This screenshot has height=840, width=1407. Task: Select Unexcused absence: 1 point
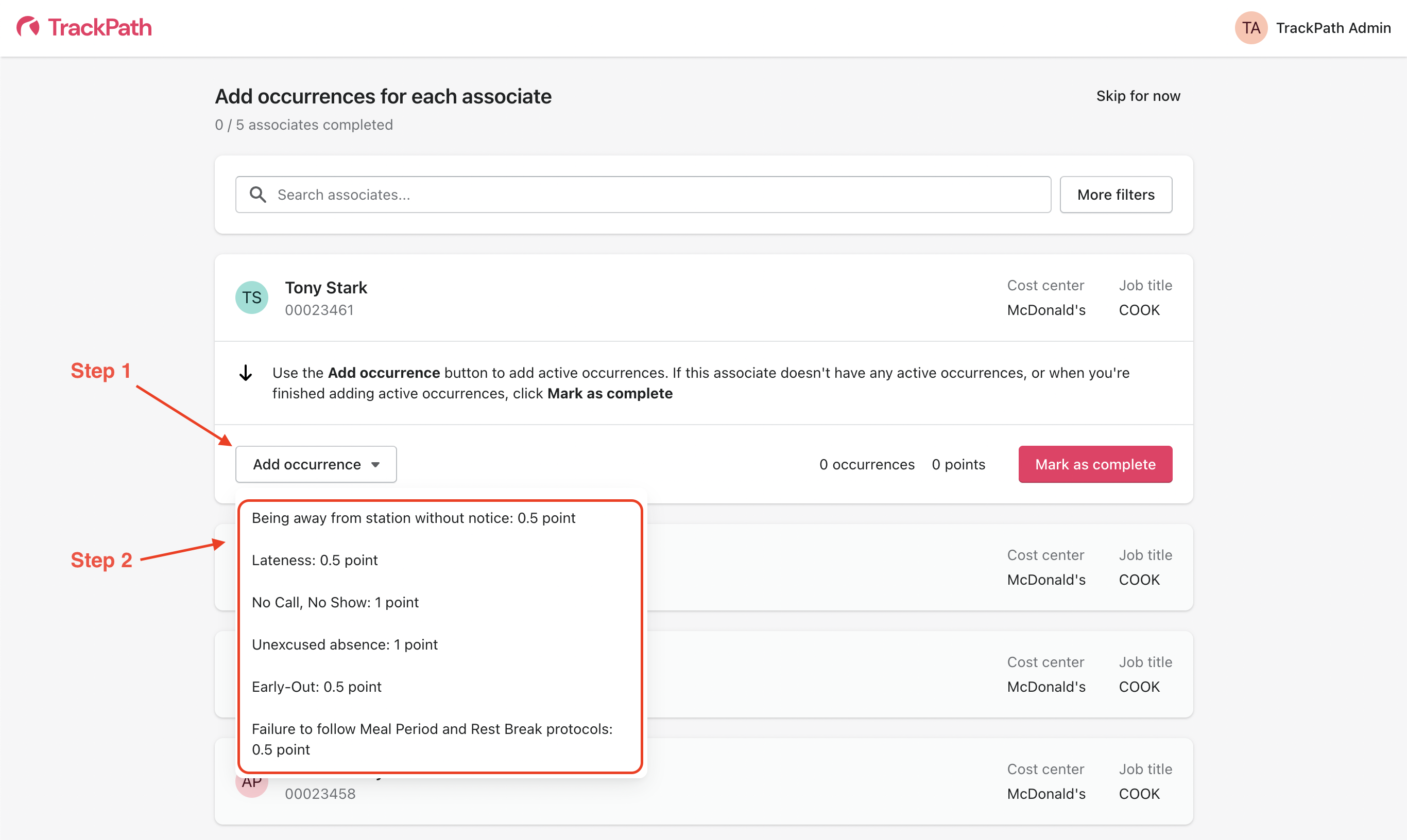[x=345, y=645]
